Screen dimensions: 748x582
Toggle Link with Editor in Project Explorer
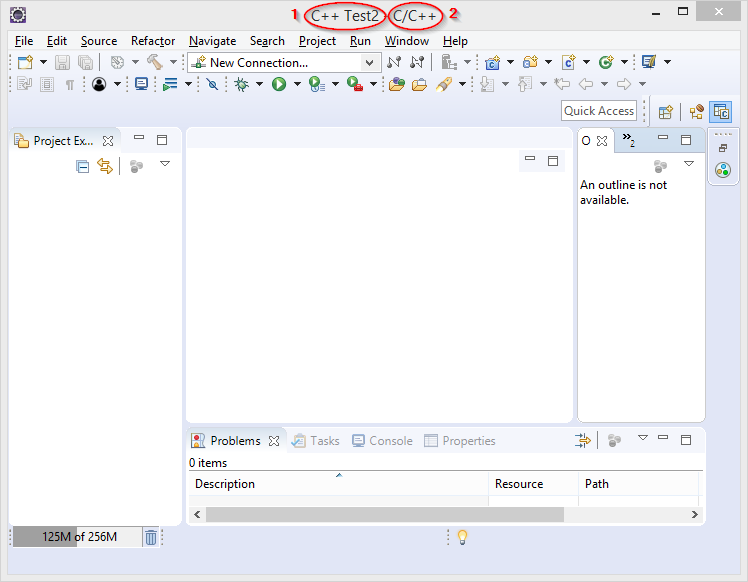[104, 166]
